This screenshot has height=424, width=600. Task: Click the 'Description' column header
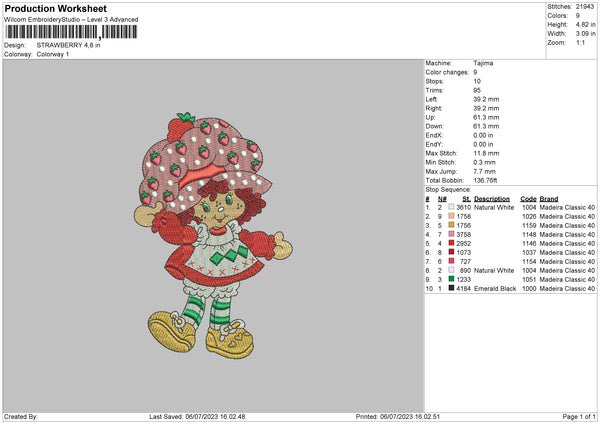pos(492,199)
